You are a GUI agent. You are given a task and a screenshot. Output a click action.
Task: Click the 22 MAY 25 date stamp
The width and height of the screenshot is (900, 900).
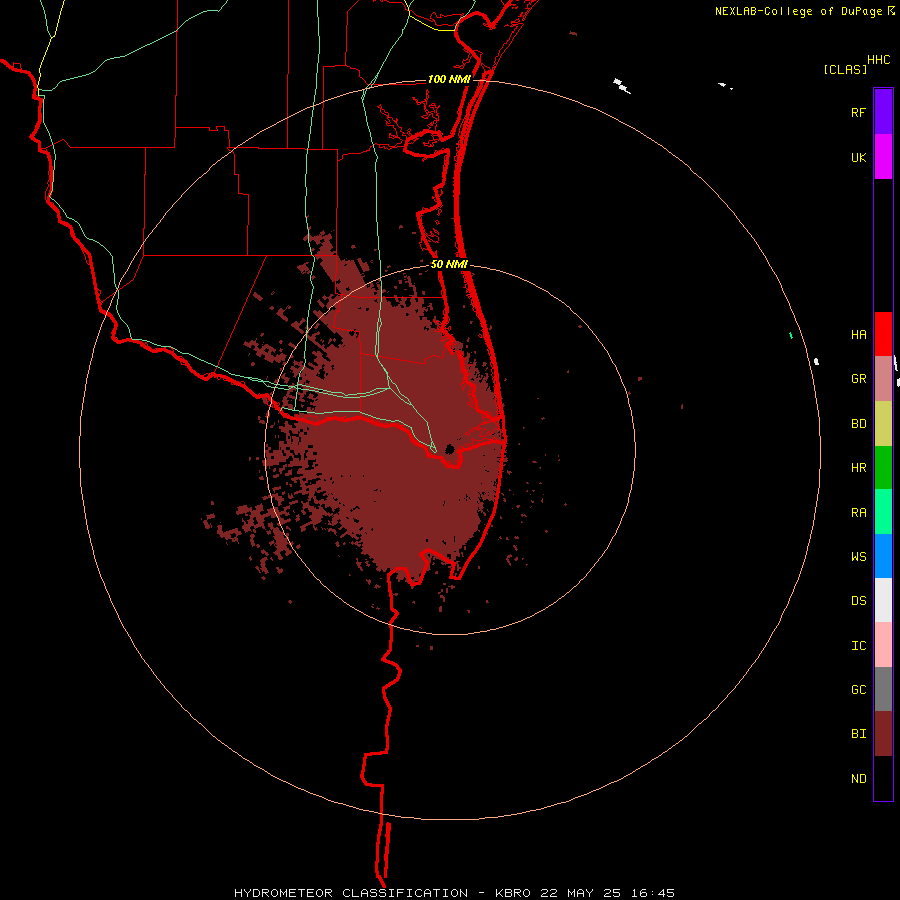[581, 893]
